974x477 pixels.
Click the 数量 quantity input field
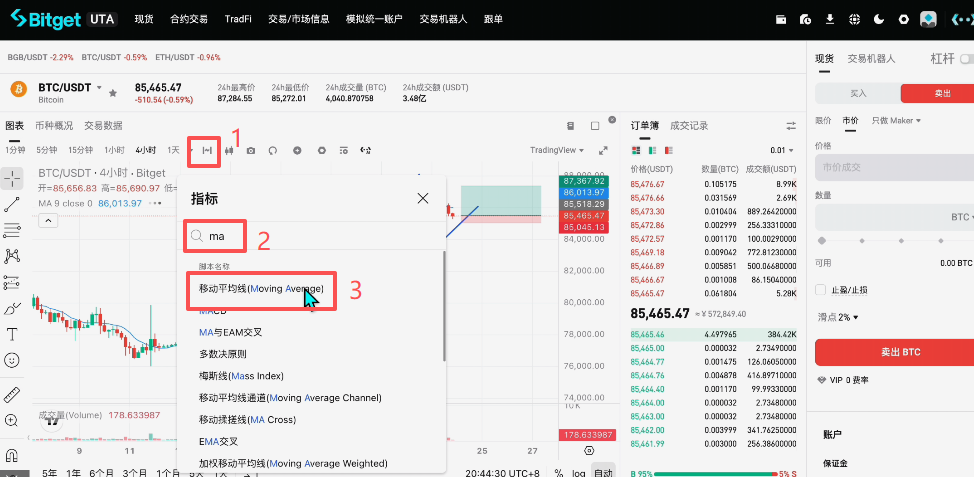click(x=894, y=217)
